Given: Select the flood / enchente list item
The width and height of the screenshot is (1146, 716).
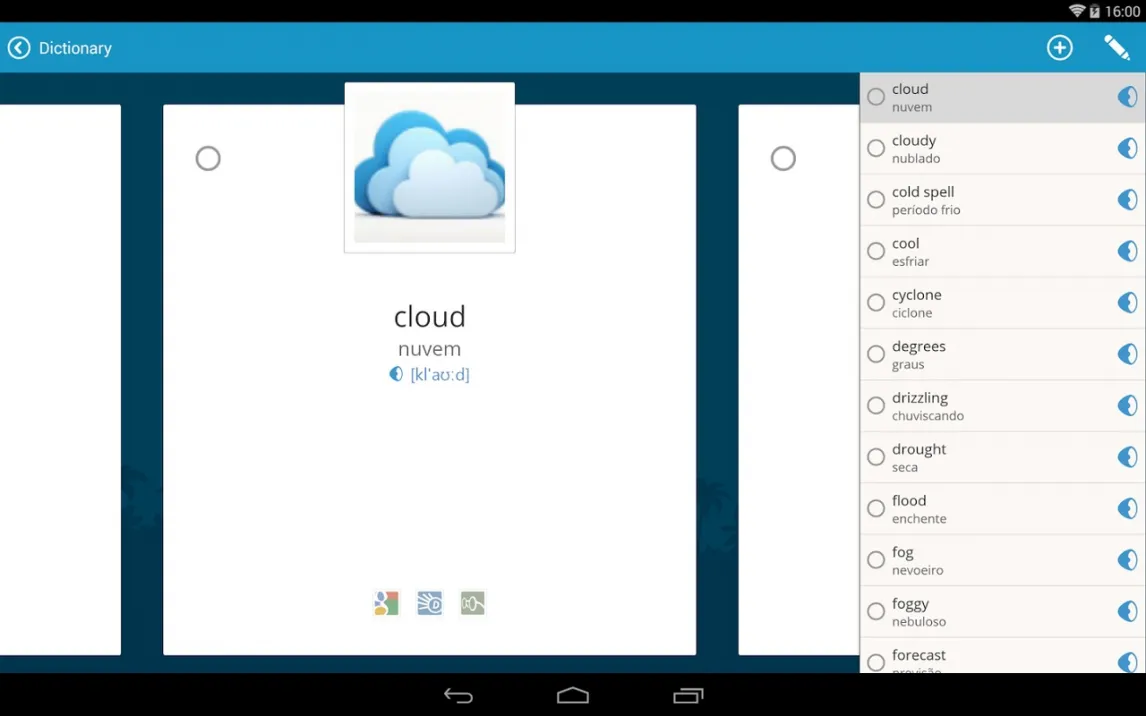Looking at the screenshot, I should tap(1003, 509).
